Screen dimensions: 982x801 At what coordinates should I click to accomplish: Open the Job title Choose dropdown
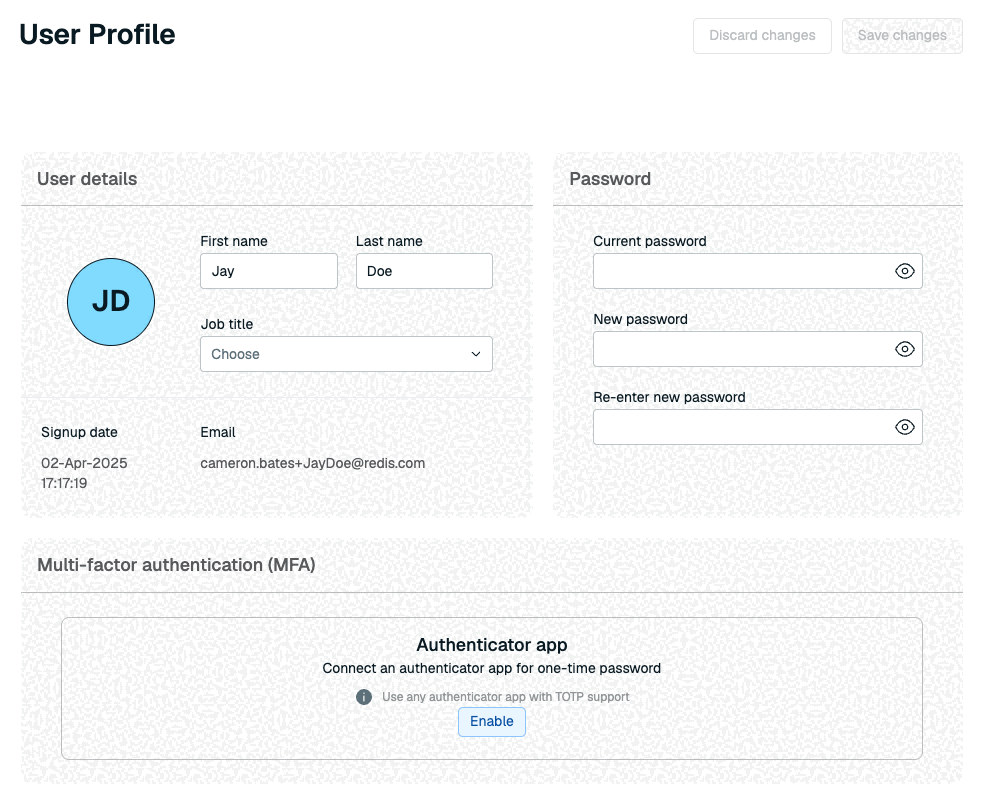346,354
